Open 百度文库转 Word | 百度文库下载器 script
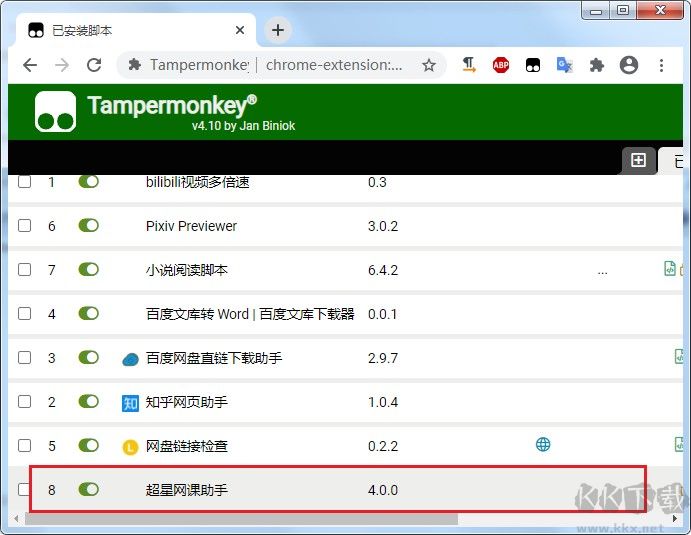This screenshot has width=691, height=535. 250,314
